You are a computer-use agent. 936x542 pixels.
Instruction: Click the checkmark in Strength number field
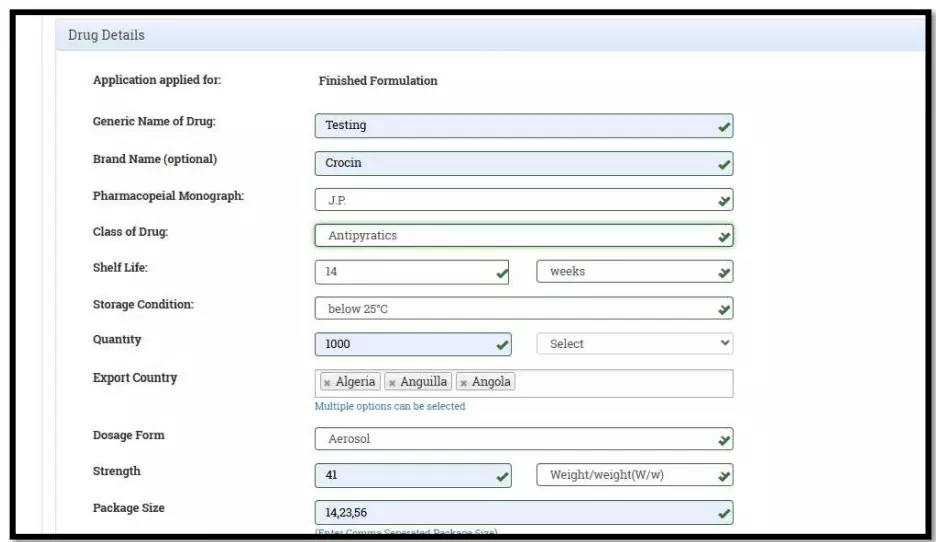tap(502, 477)
